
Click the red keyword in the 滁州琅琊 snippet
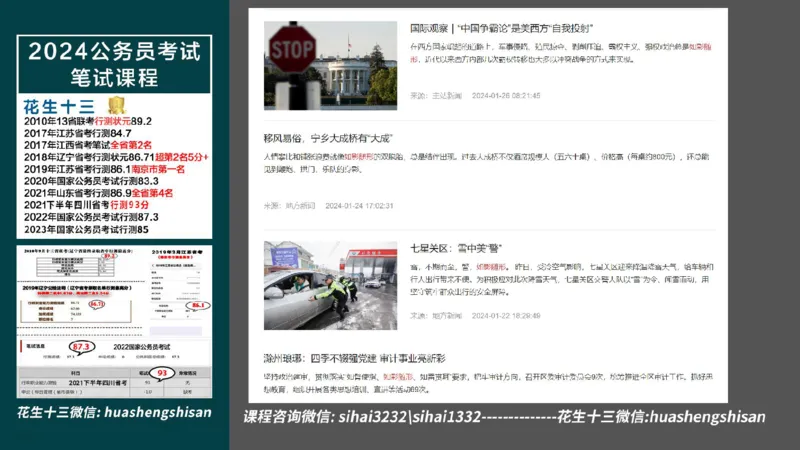click(398, 377)
